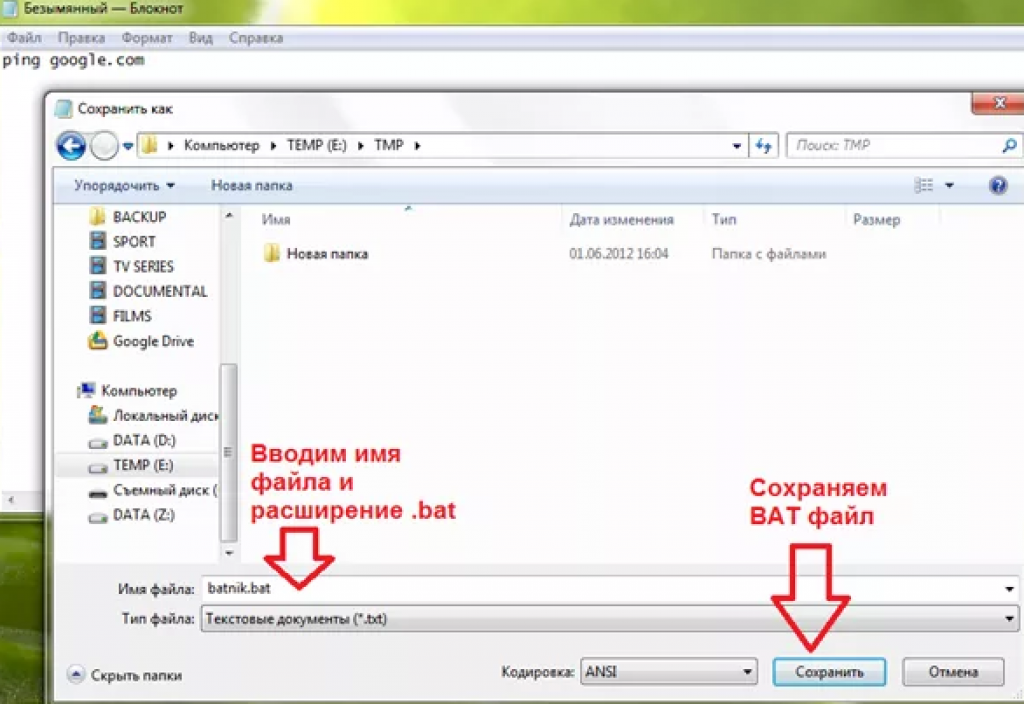The width and height of the screenshot is (1024, 704).
Task: Click navigation pane scrollbar thumb
Action: click(x=229, y=453)
